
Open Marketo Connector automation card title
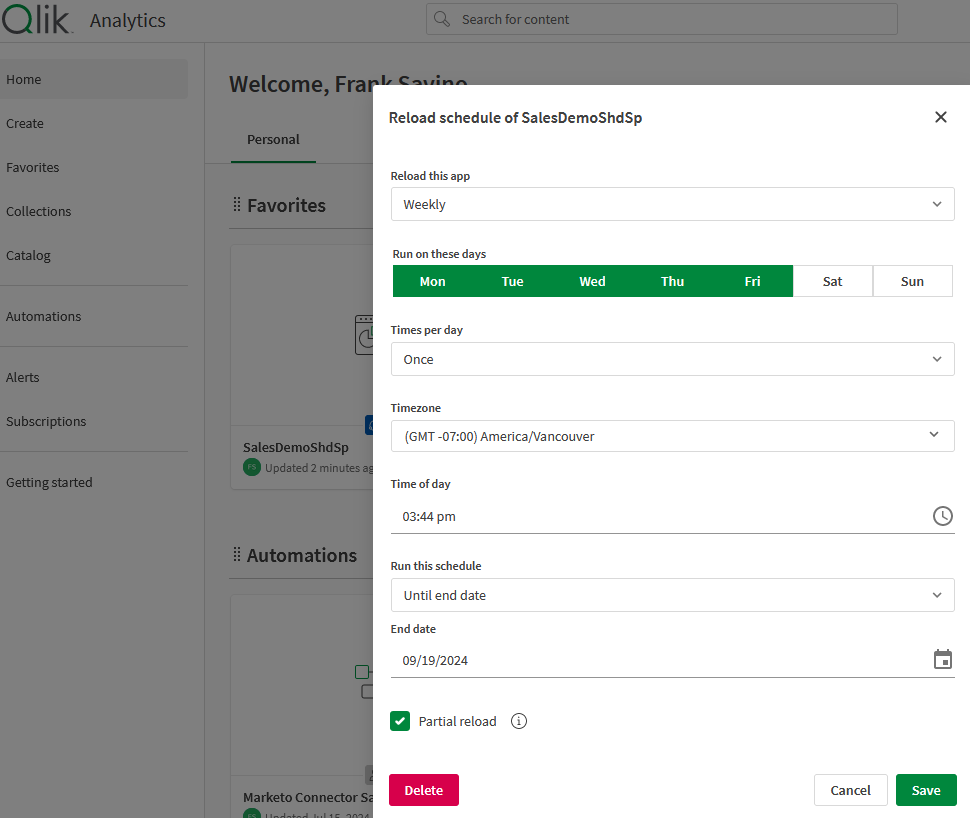(308, 797)
